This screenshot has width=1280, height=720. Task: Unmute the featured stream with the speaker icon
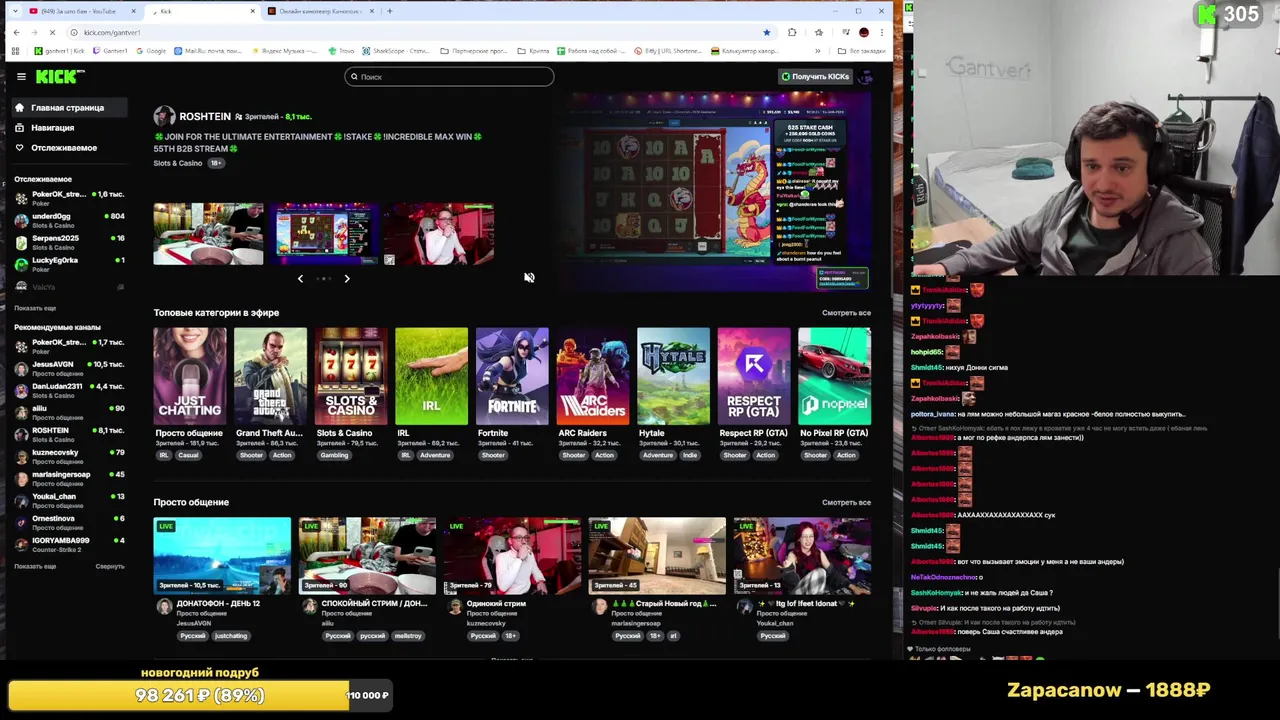tap(529, 278)
